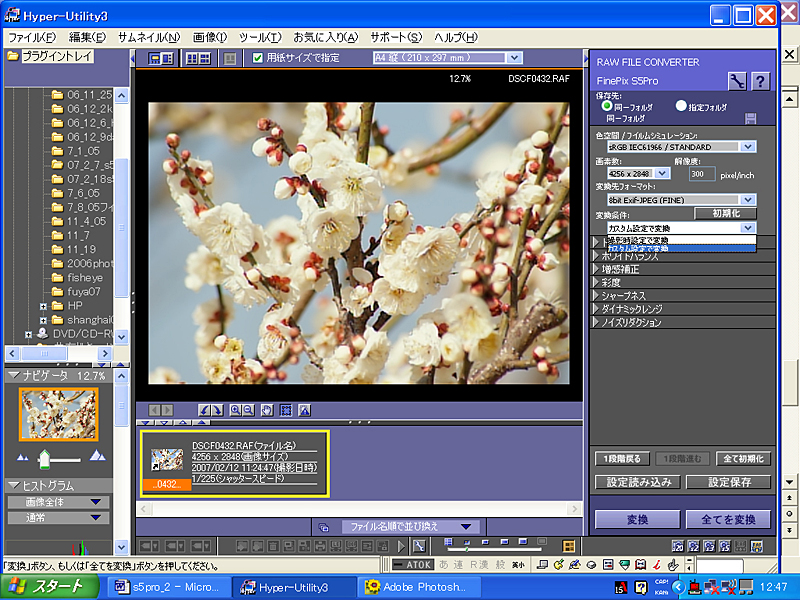This screenshot has width=800, height=600.
Task: Click the disk save icon under 指定フォルダ
Action: (x=751, y=118)
